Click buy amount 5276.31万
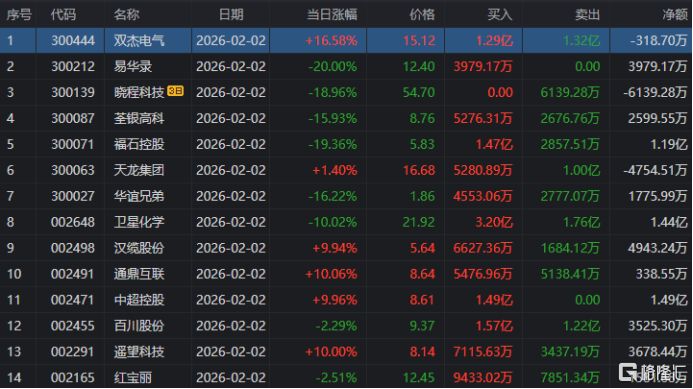The image size is (693, 389). (483, 118)
